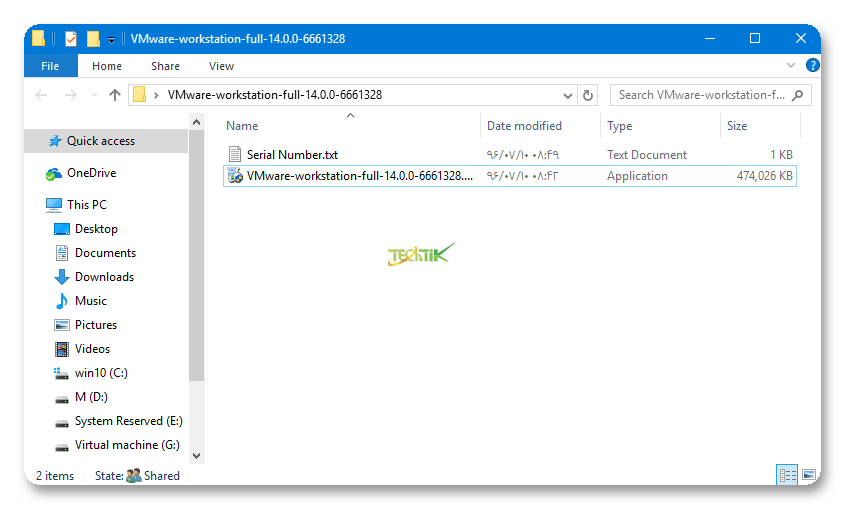Open the address bar history dropdown
This screenshot has height=509, width=845.
(x=568, y=95)
